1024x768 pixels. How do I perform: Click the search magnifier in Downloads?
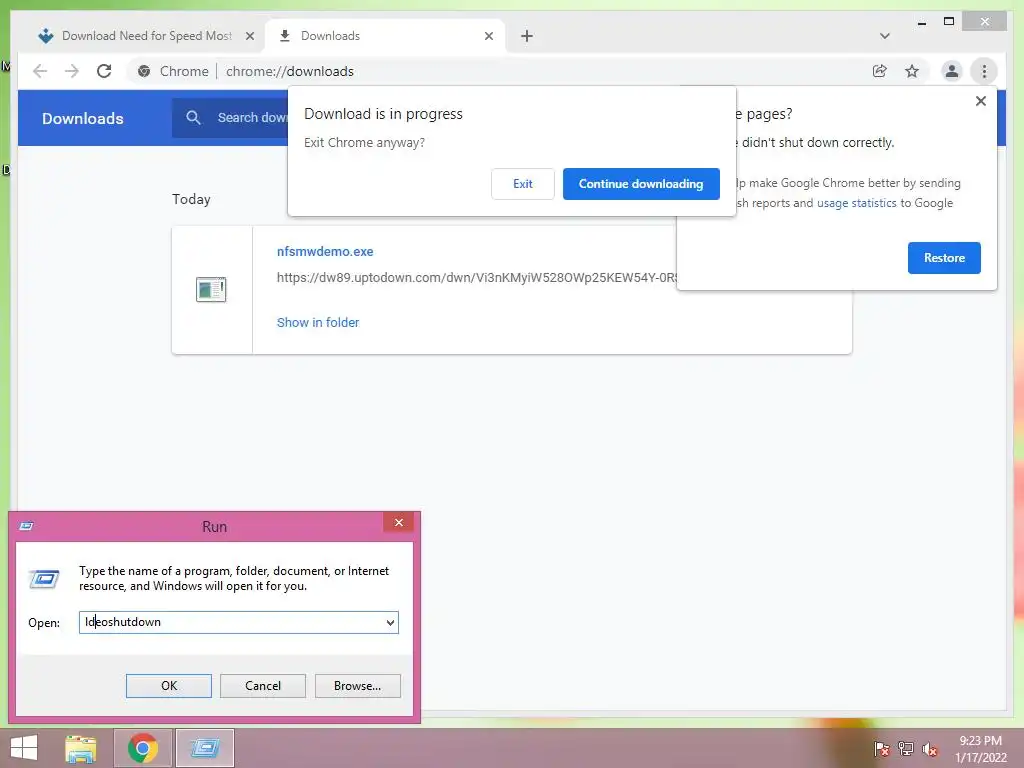[193, 118]
